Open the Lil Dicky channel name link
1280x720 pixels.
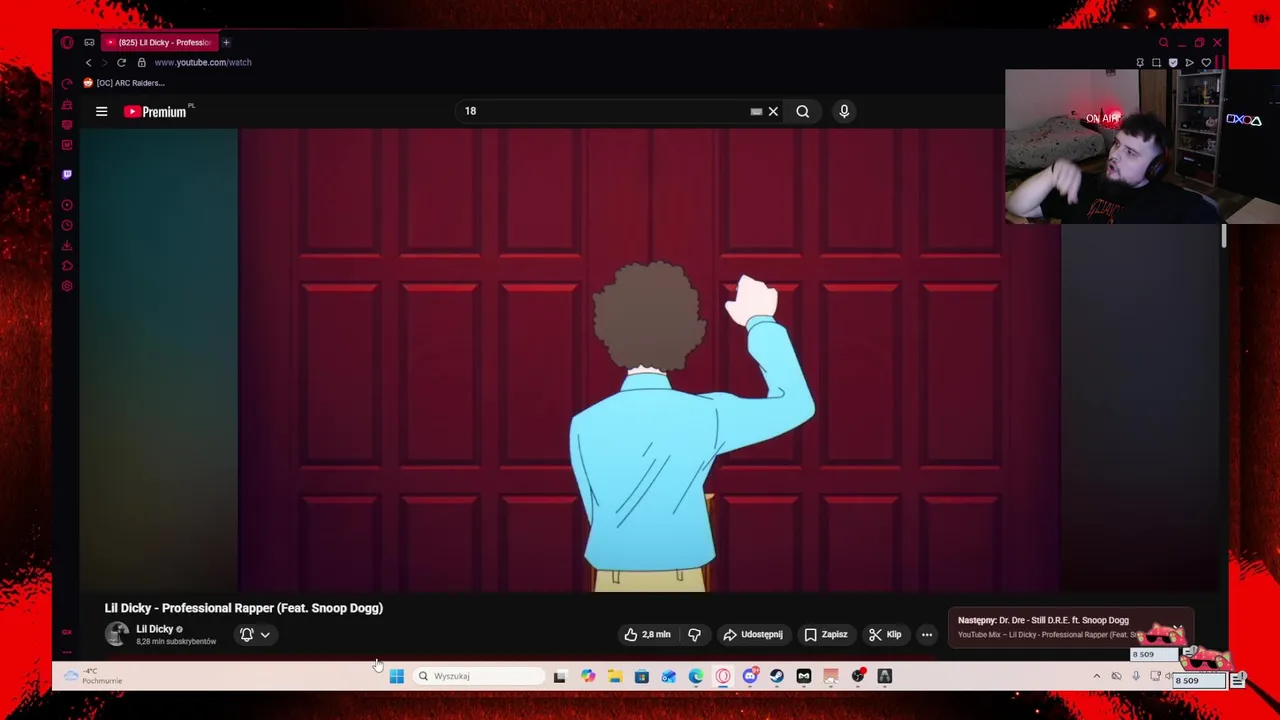point(155,629)
